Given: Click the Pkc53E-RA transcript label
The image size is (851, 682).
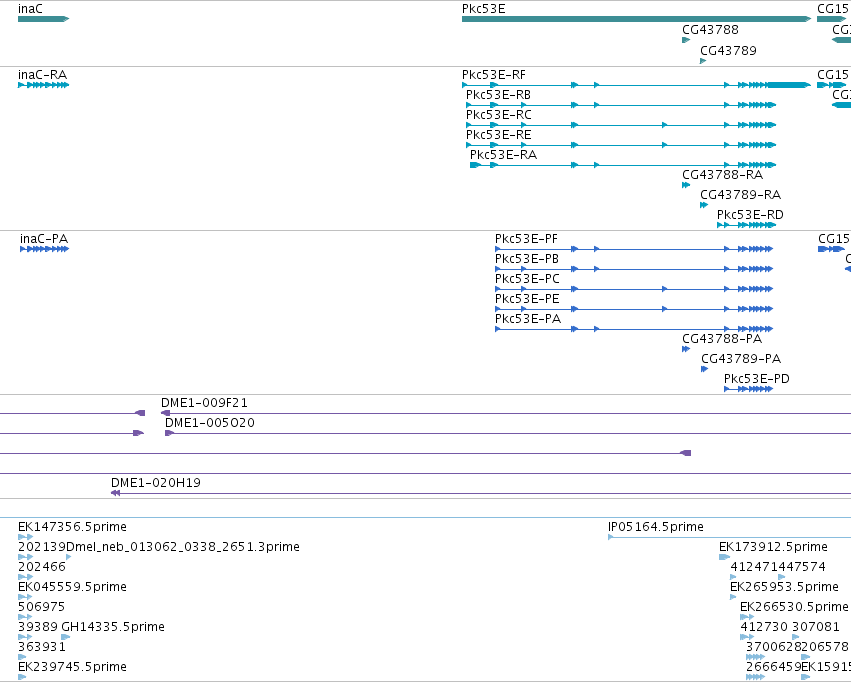Looking at the screenshot, I should pyautogui.click(x=503, y=155).
